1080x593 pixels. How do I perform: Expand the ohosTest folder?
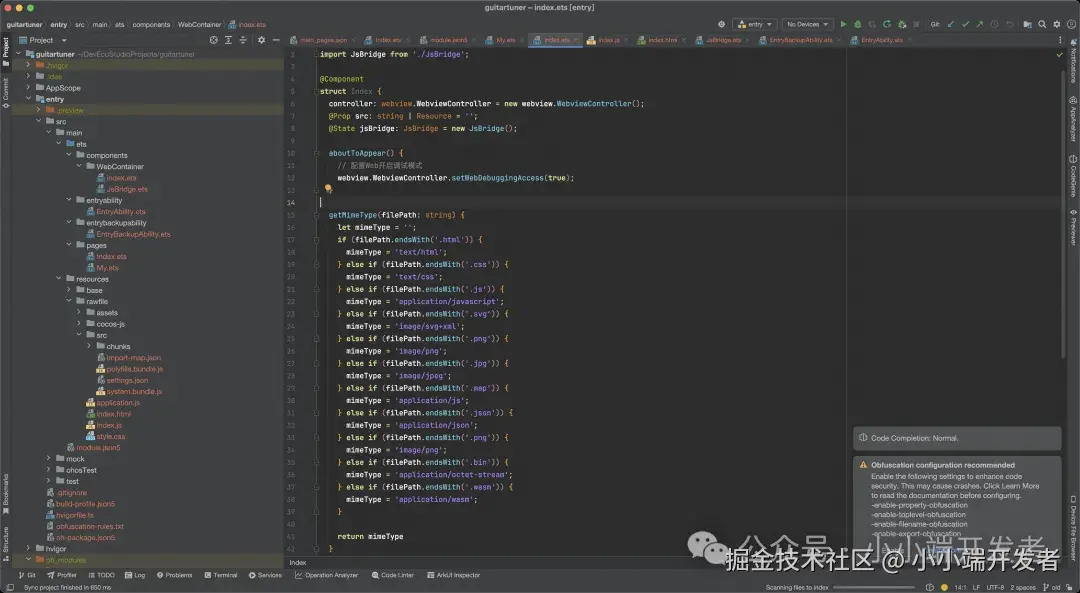tap(49, 470)
